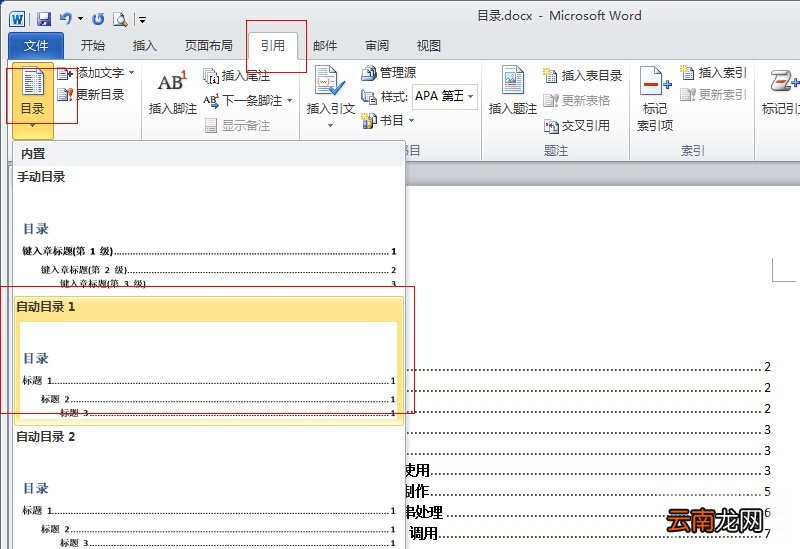This screenshot has height=549, width=800.
Task: Expand the 插入引文 dropdown arrow
Action: 330,125
